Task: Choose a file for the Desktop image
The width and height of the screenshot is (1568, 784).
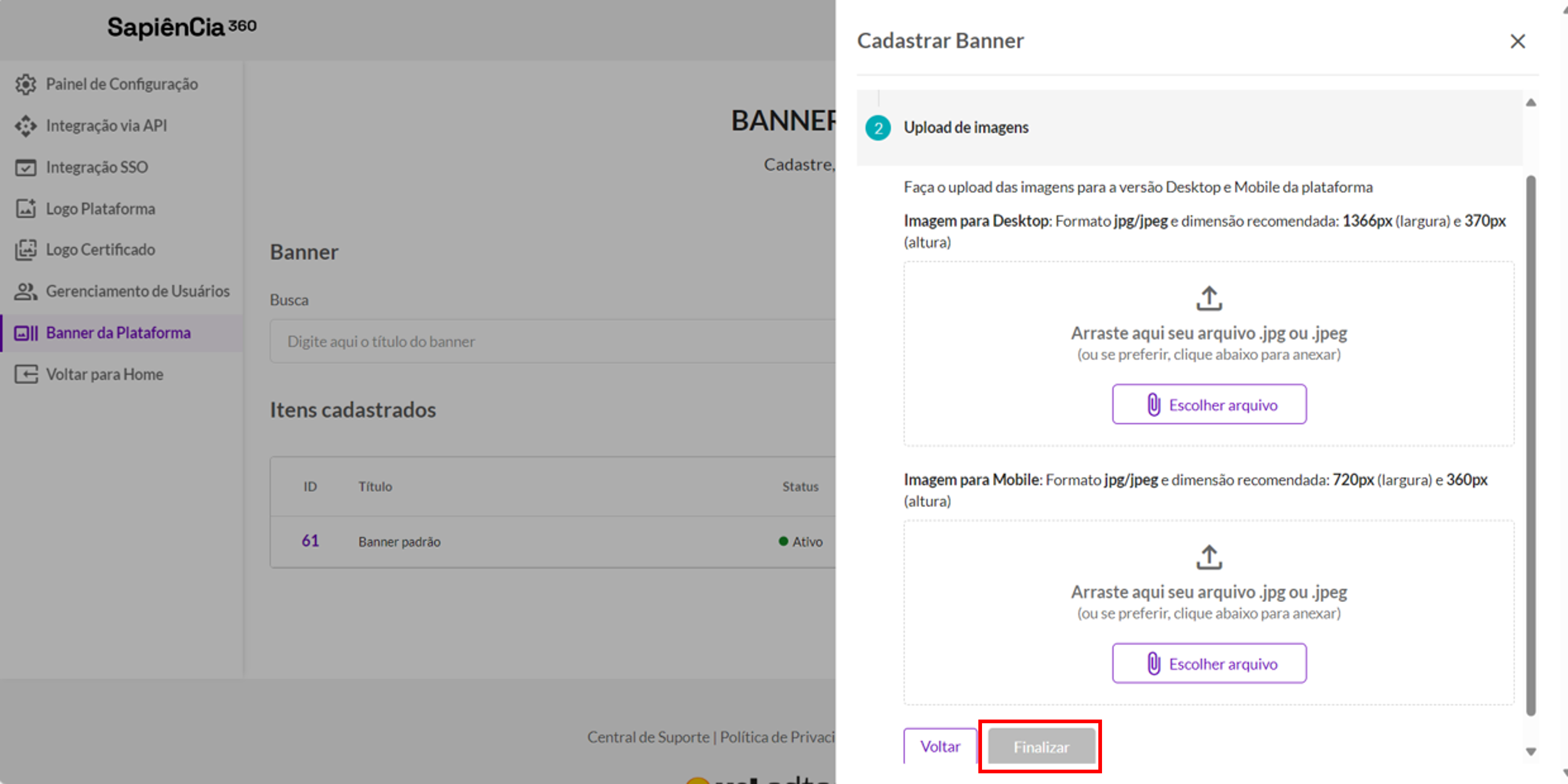Action: (x=1209, y=404)
